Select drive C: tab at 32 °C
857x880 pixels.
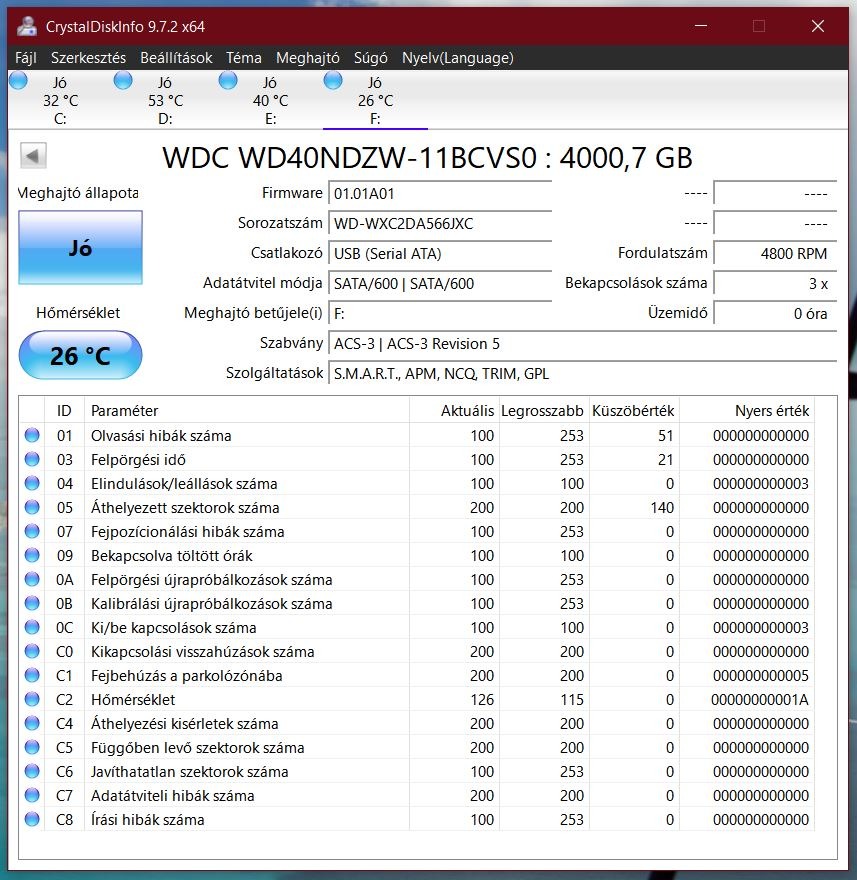(60, 100)
